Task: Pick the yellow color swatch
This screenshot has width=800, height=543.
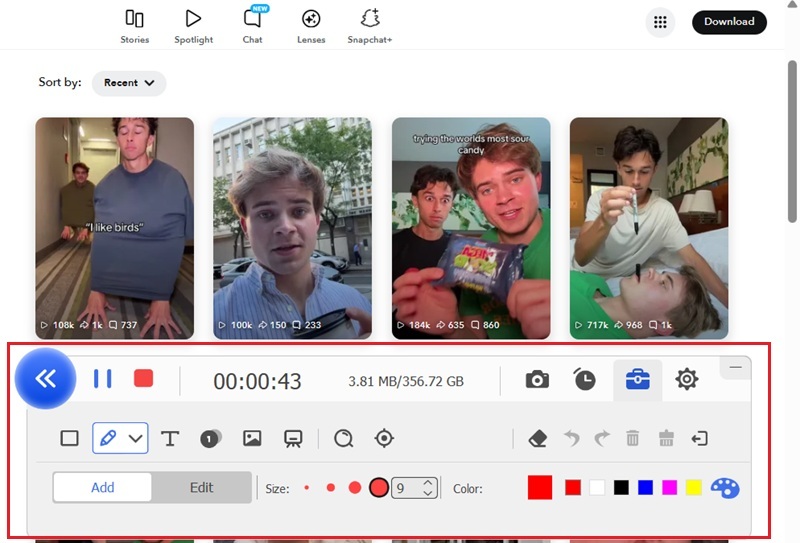Action: click(693, 488)
